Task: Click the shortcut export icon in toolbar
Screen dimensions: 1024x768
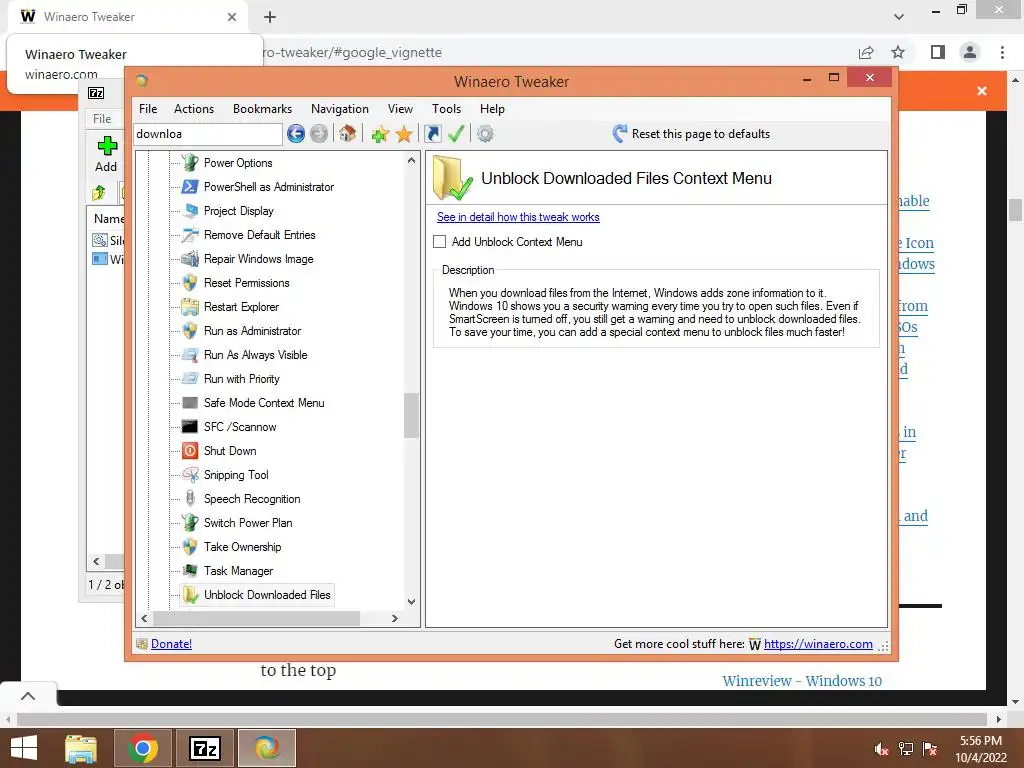Action: click(432, 134)
